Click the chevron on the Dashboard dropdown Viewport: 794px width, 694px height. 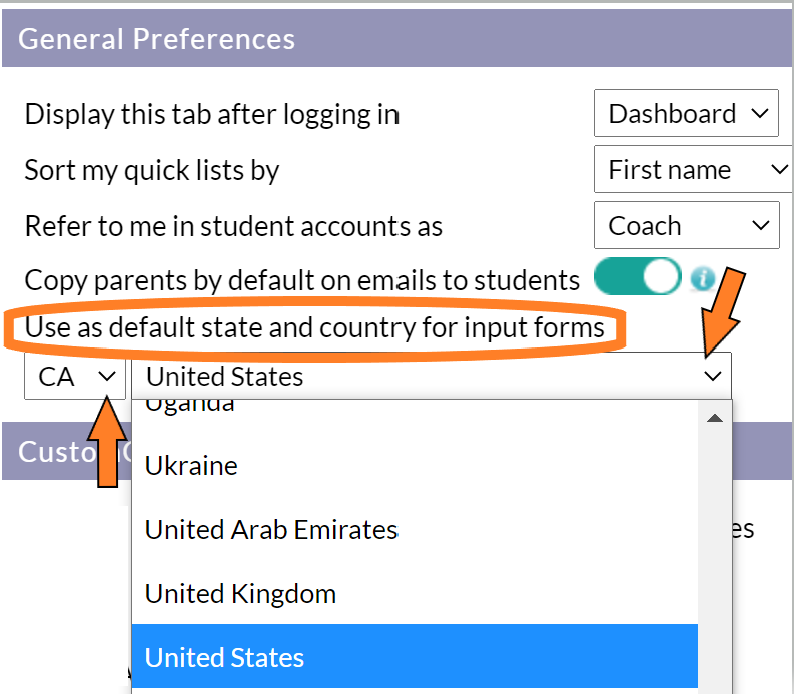(760, 113)
